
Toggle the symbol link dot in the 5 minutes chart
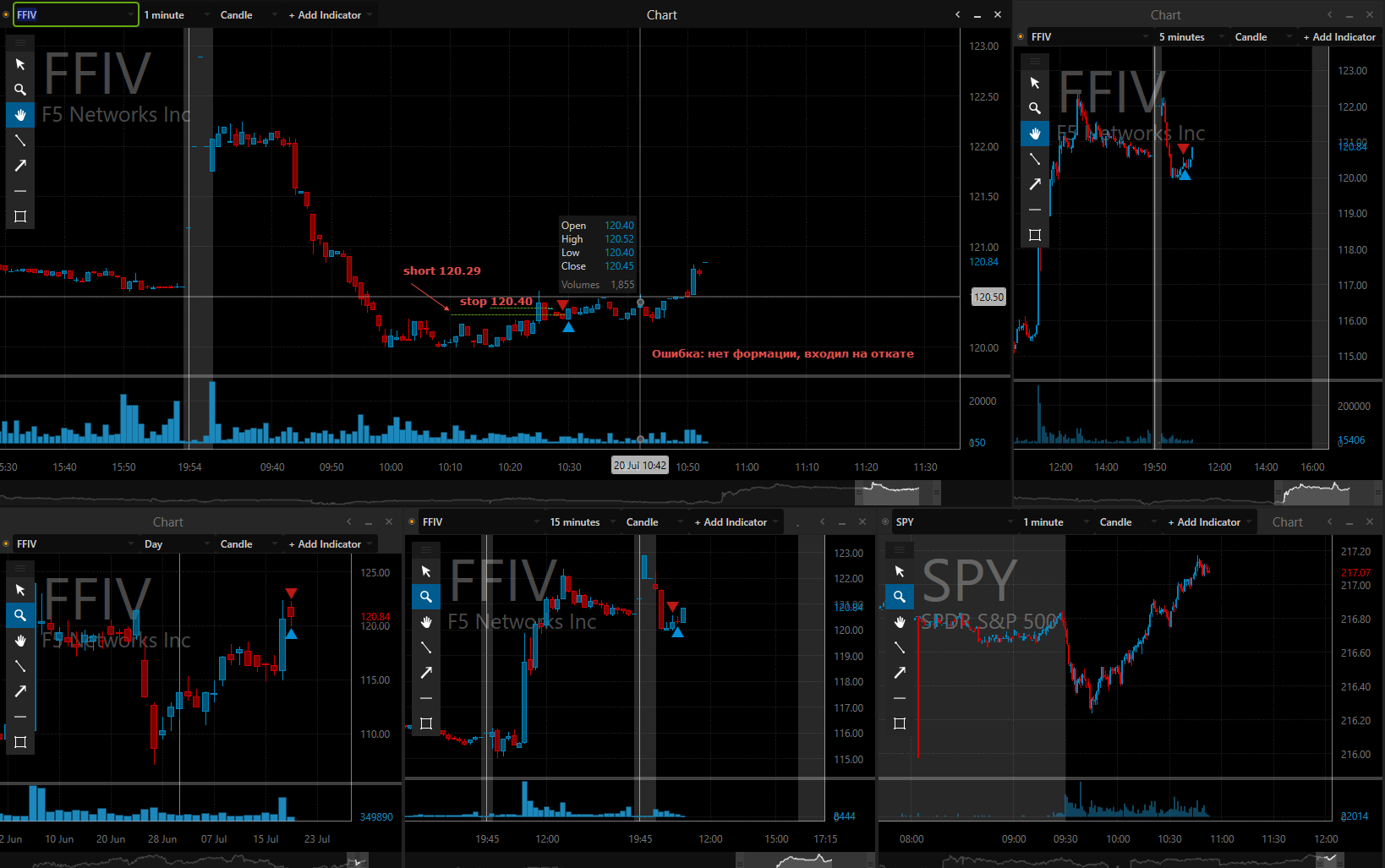point(1021,37)
